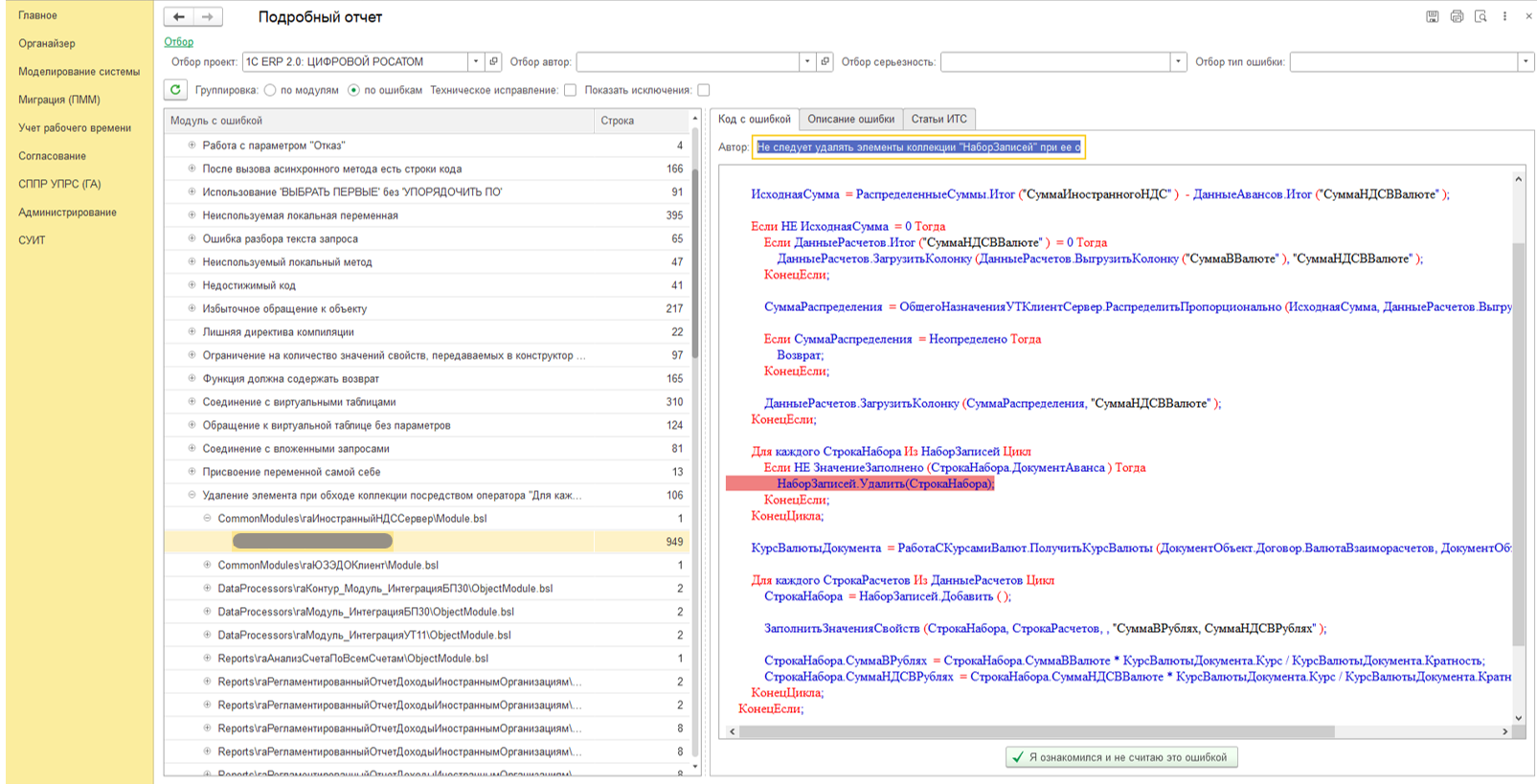
Task: Click code panel scroll-up arrow
Action: [x=1518, y=179]
